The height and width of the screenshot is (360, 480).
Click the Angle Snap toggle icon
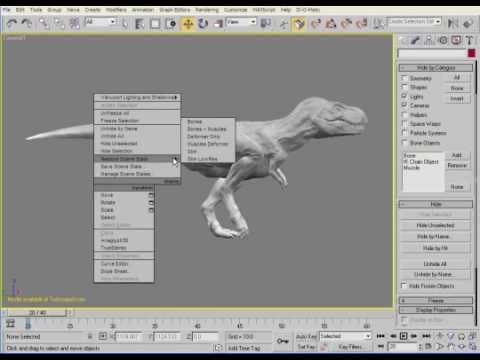(x=331, y=24)
